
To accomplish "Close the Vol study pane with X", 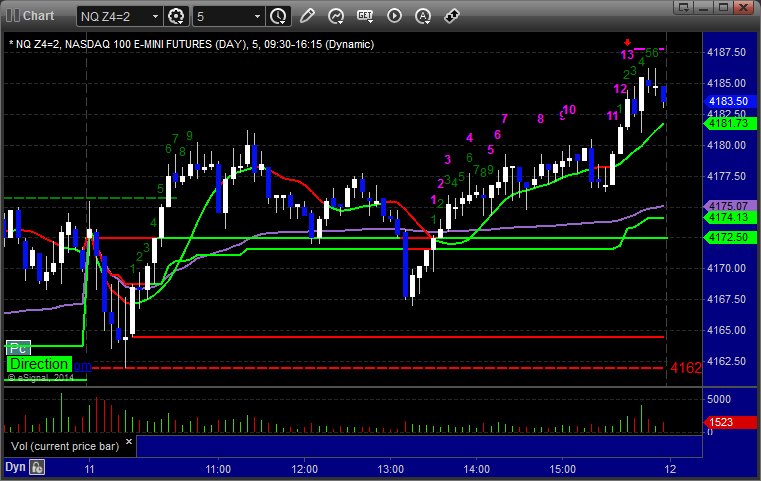I will [129, 442].
